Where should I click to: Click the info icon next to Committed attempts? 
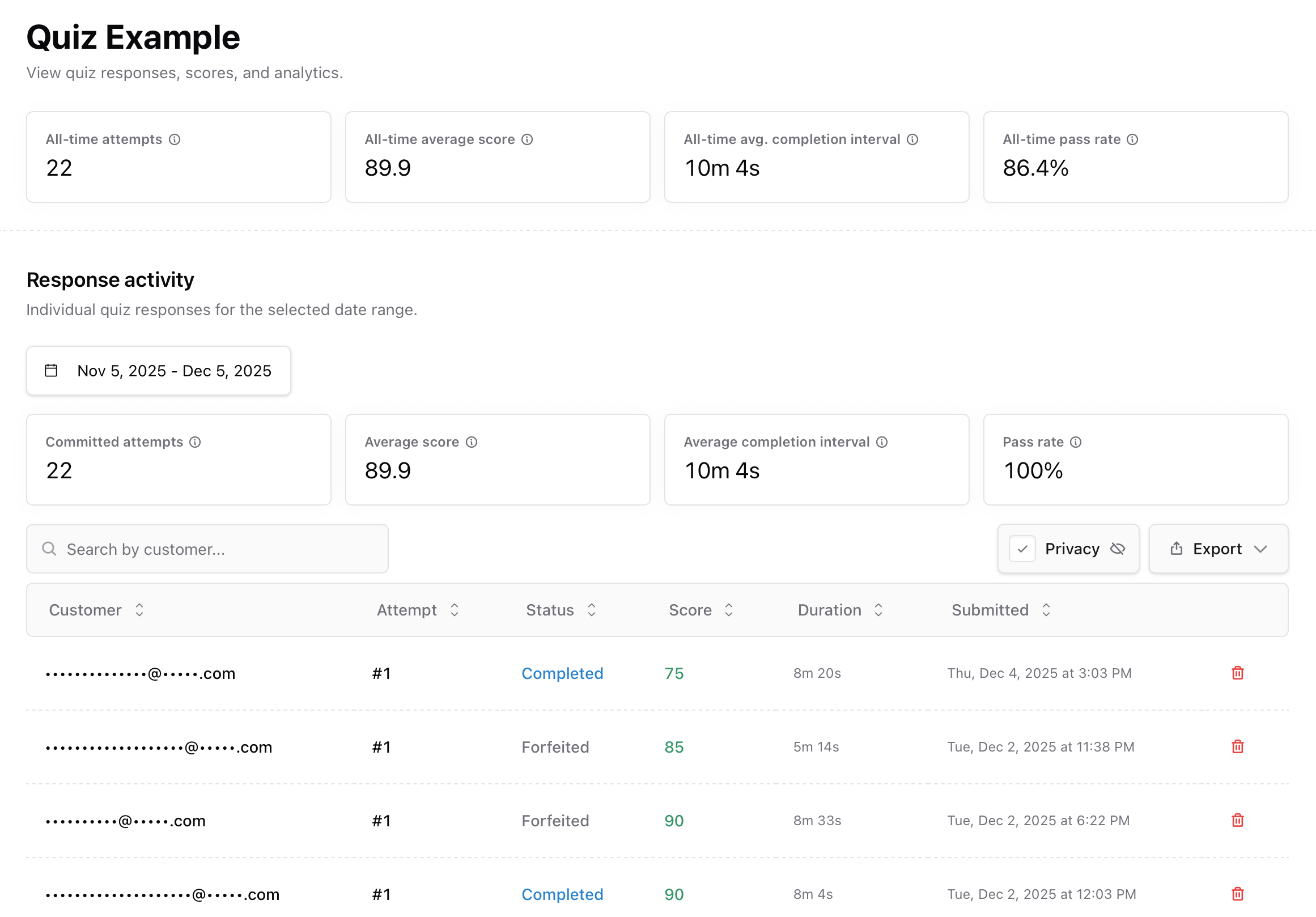click(196, 441)
